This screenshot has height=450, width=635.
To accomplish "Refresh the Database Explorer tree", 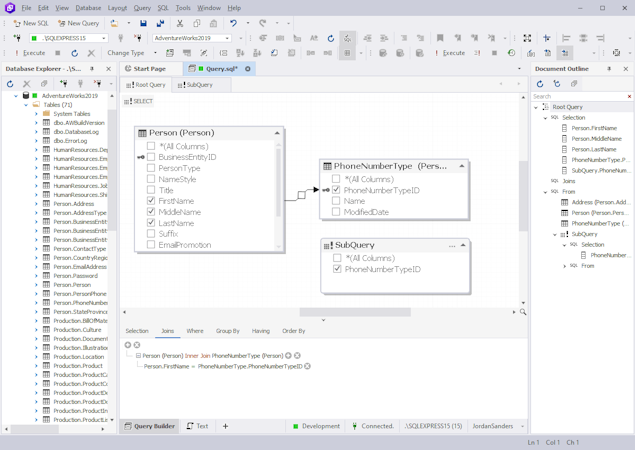I will 10,84.
